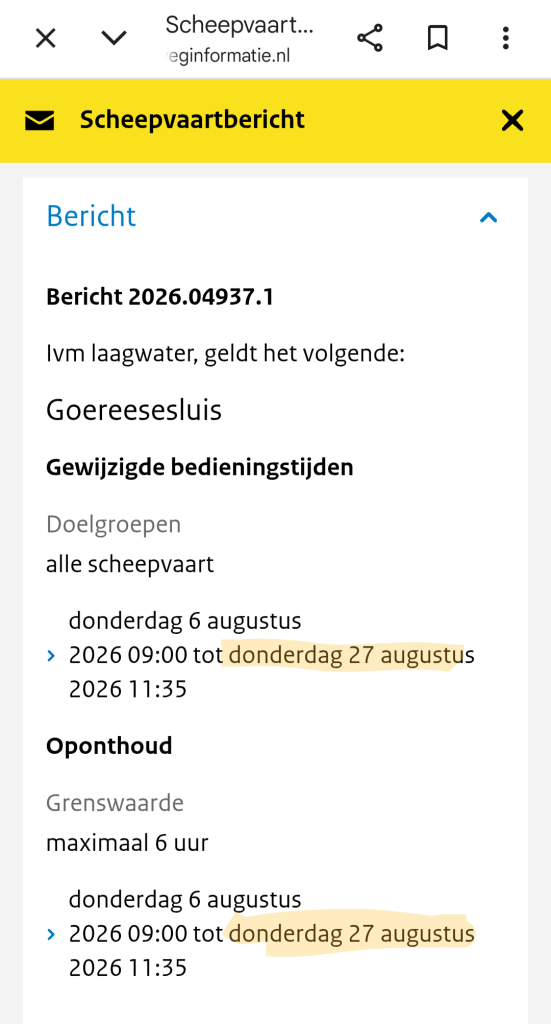Expand the date range arrow under Oponthoud

(x=52, y=935)
